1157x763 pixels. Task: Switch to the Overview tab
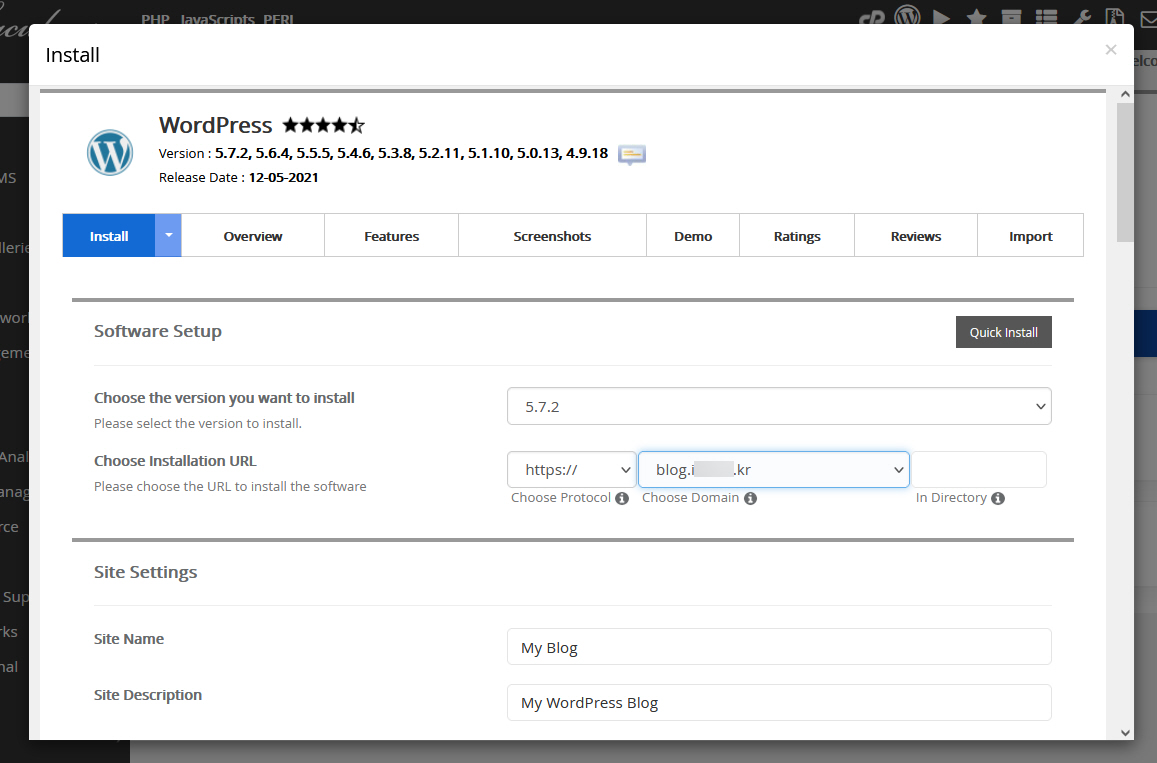[253, 235]
